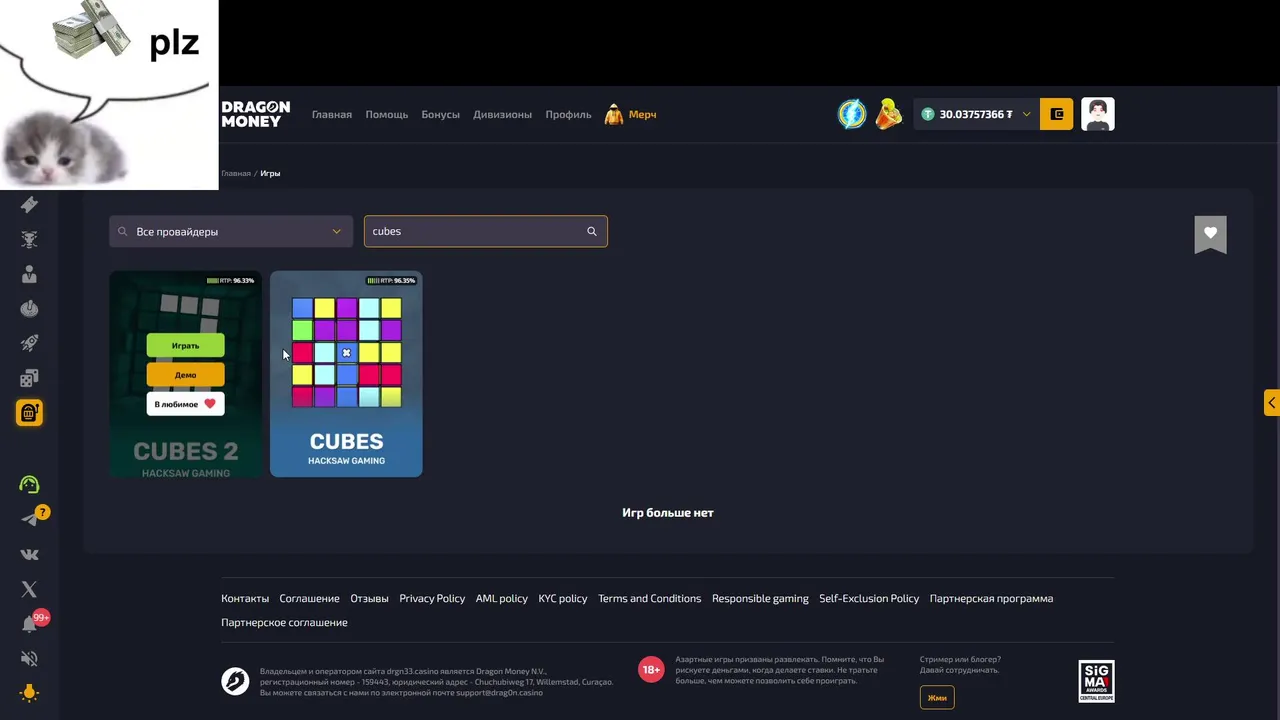Open Telegram icon in sidebar
The width and height of the screenshot is (1280, 720).
(x=30, y=519)
